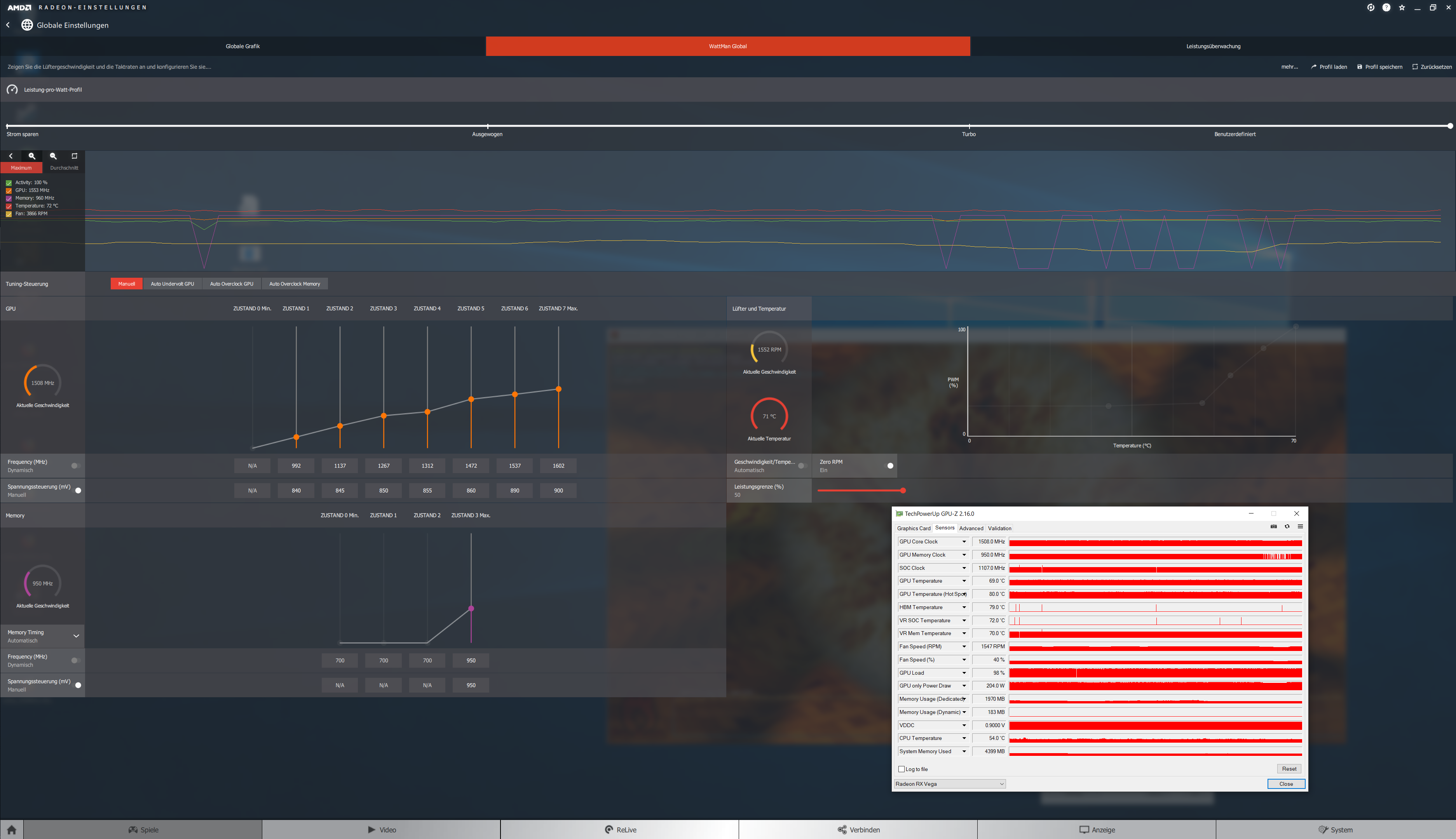Open GPU-Z hamburger menu
This screenshot has width=1456, height=839.
(x=1300, y=527)
